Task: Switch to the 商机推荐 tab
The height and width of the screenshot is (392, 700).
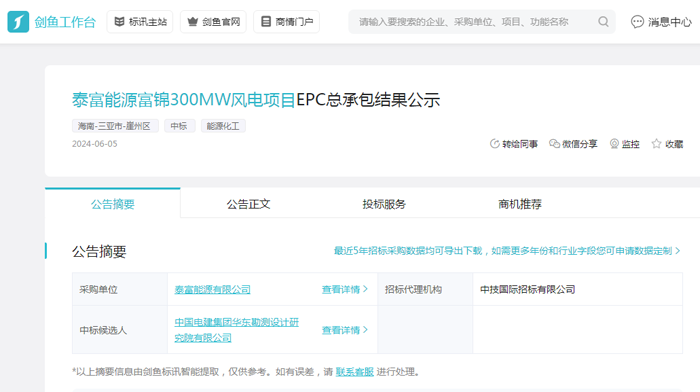Action: [520, 204]
